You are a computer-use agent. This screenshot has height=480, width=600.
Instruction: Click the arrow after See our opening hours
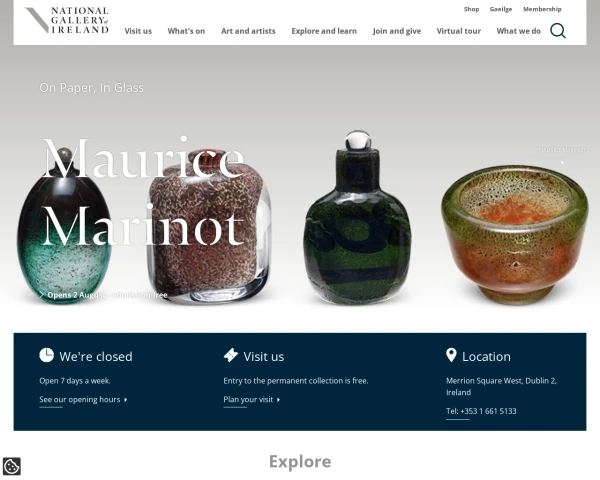click(126, 400)
